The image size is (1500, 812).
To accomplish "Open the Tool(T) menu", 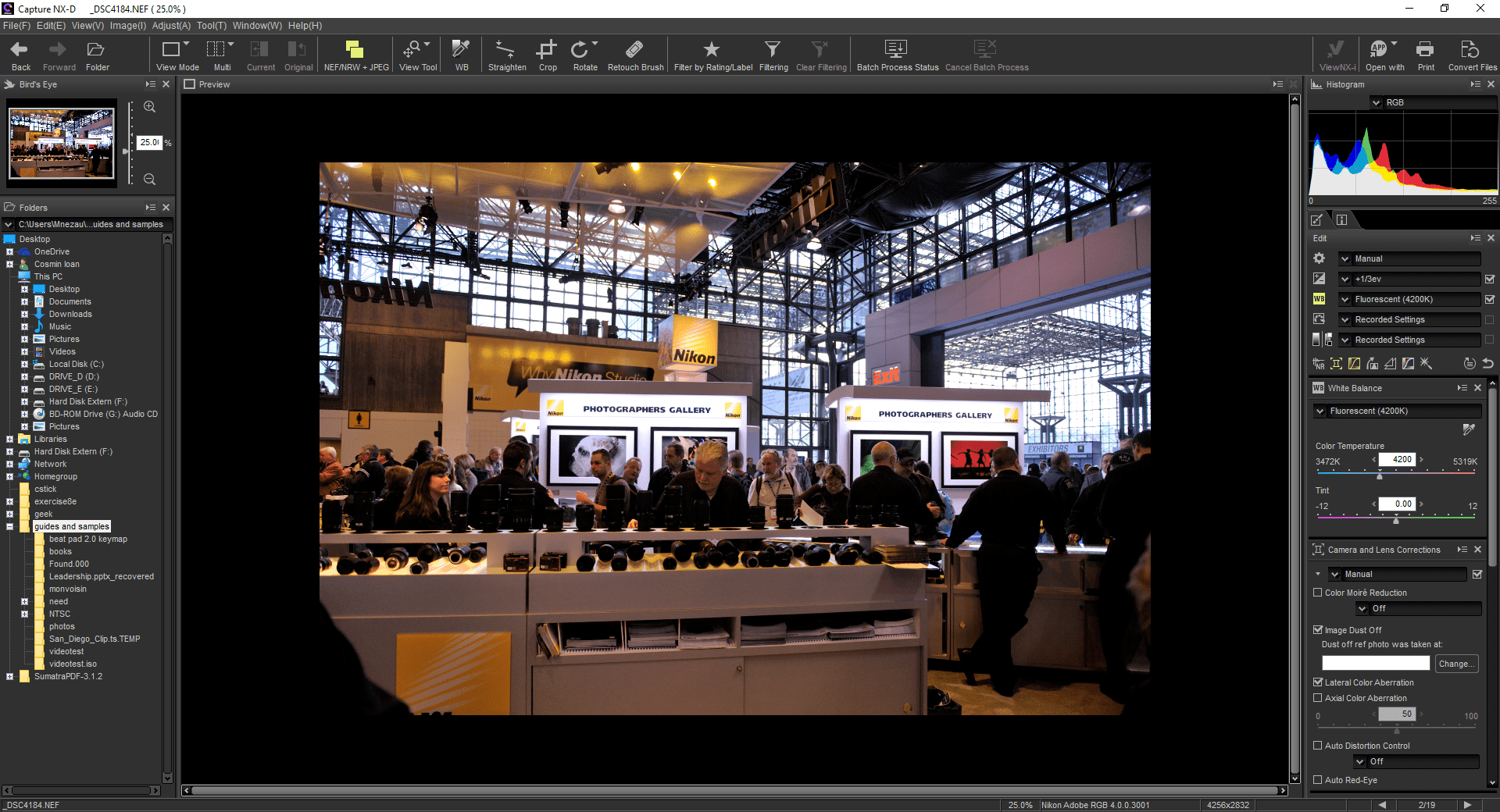I will [x=212, y=26].
